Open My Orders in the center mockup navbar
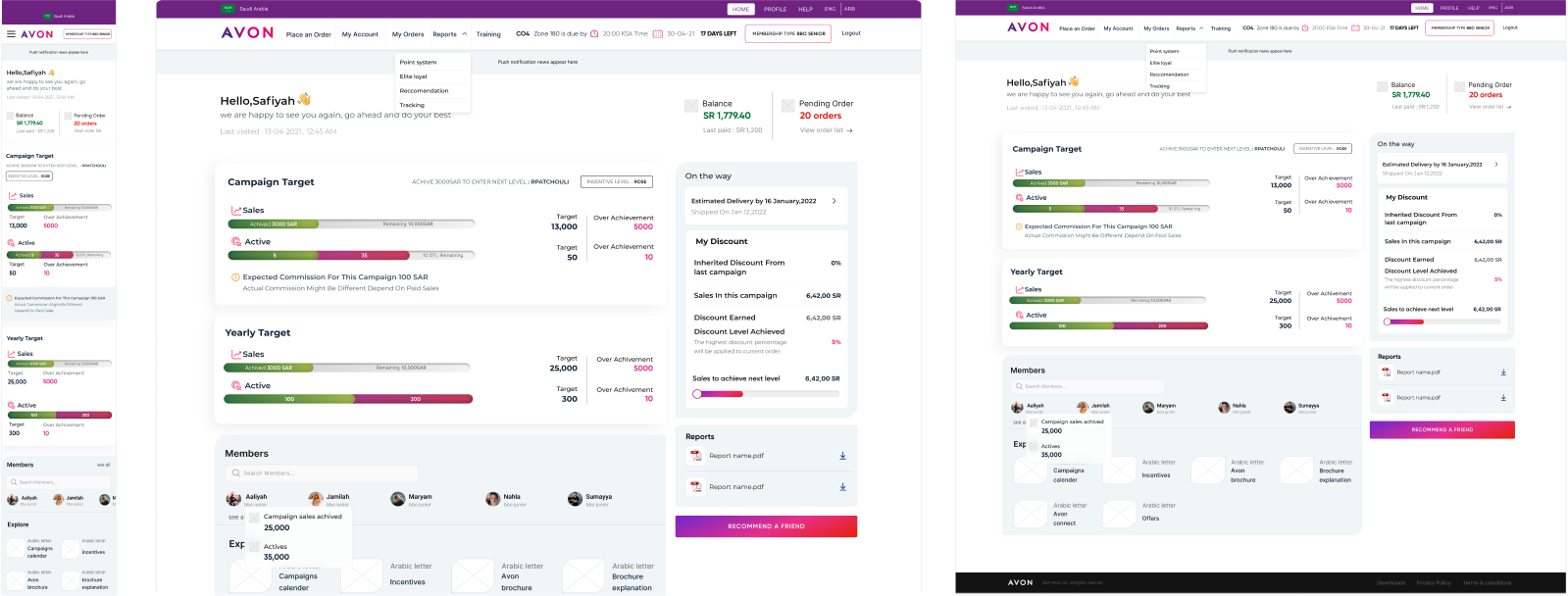 [408, 34]
